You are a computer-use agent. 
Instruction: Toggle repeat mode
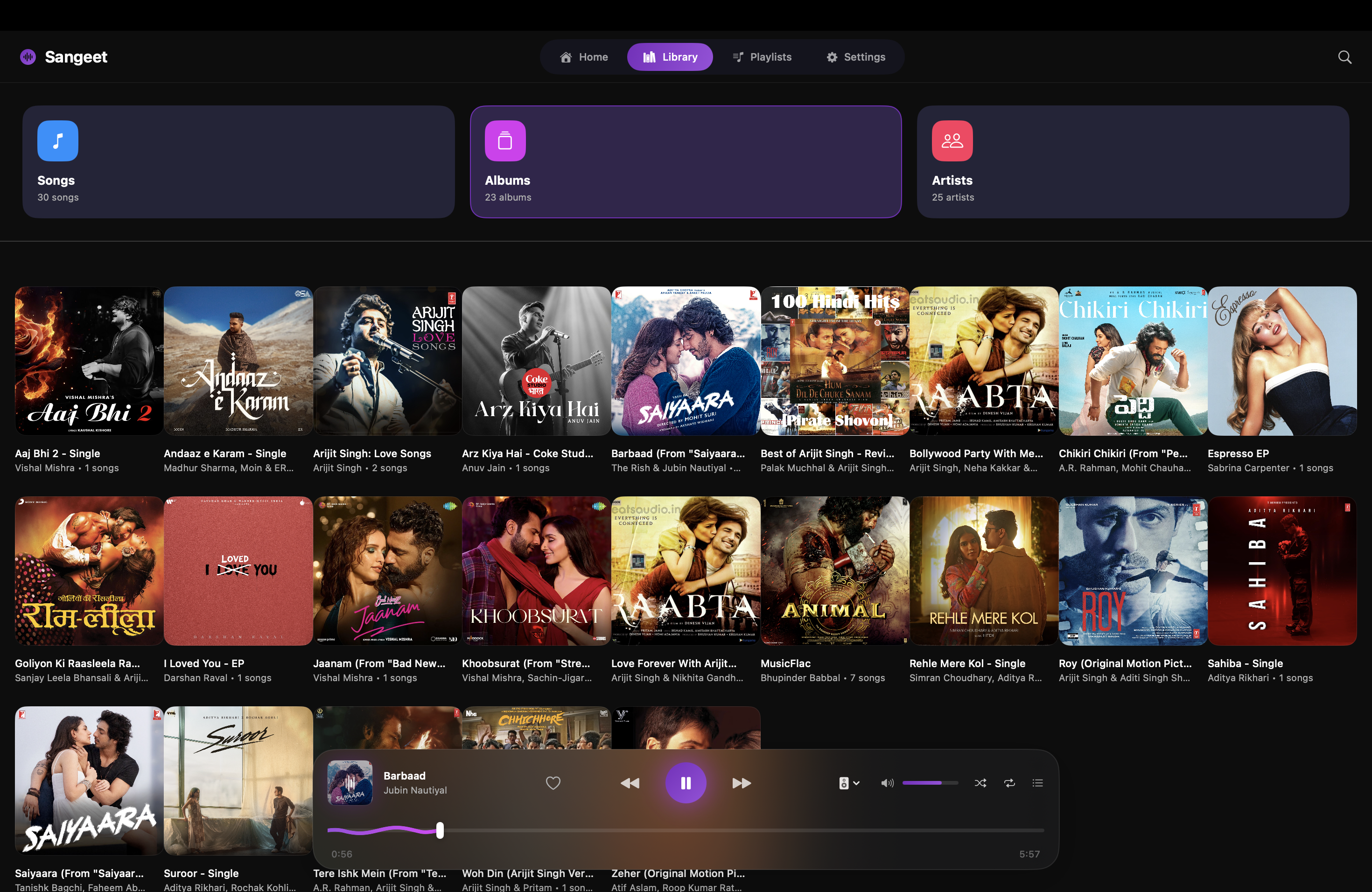(x=1009, y=782)
